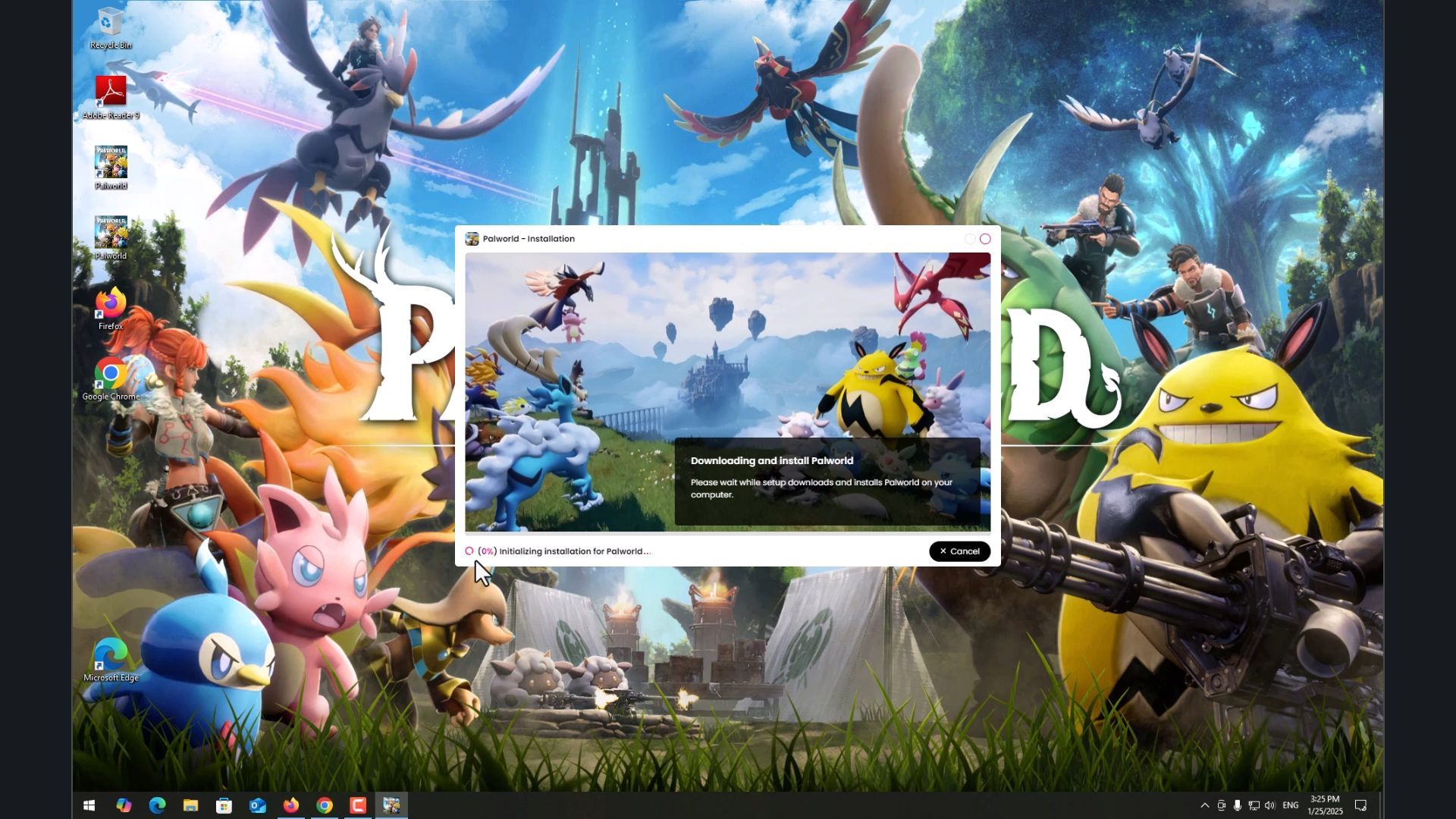Select the lower Palworld desktop shortcut
The width and height of the screenshot is (1456, 819).
[x=111, y=238]
